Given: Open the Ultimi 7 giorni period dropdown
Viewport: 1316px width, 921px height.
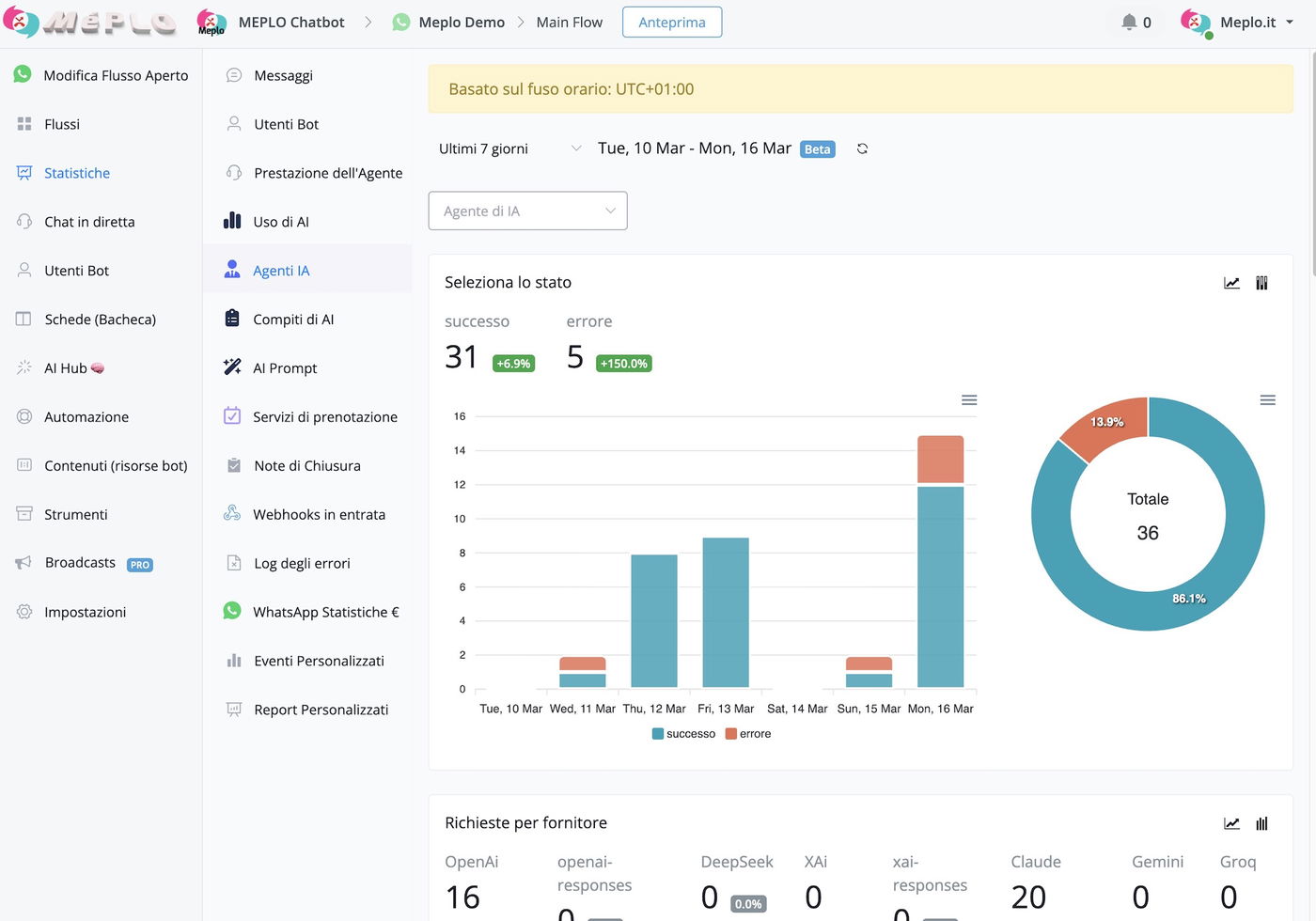Looking at the screenshot, I should click(x=509, y=148).
